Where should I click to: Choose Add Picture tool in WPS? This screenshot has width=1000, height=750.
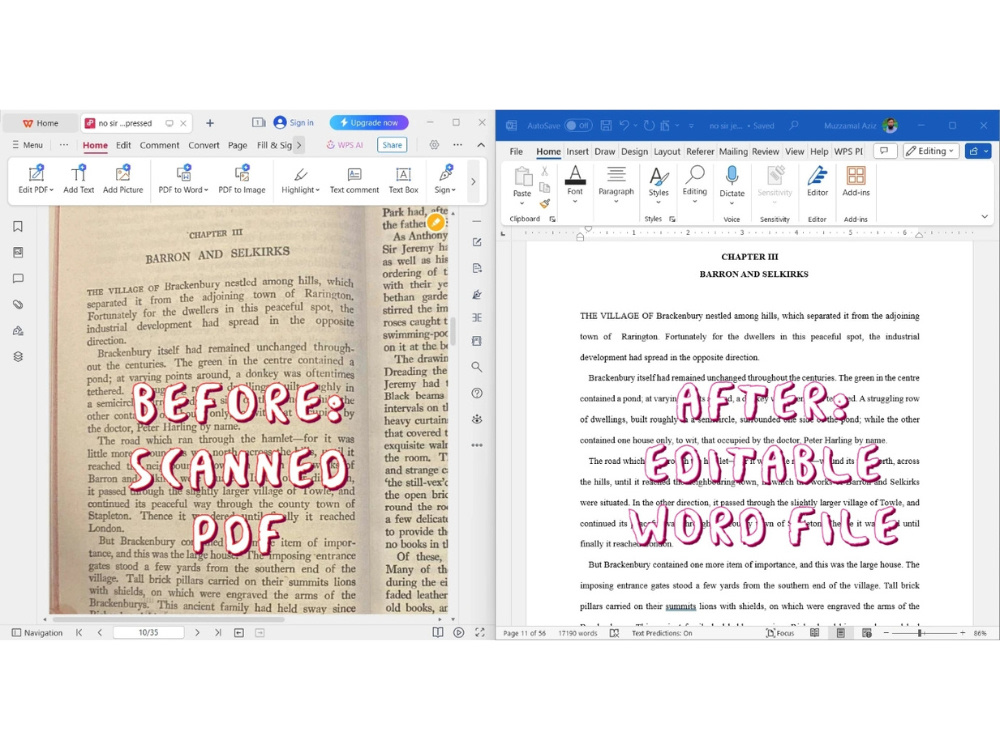coord(123,179)
